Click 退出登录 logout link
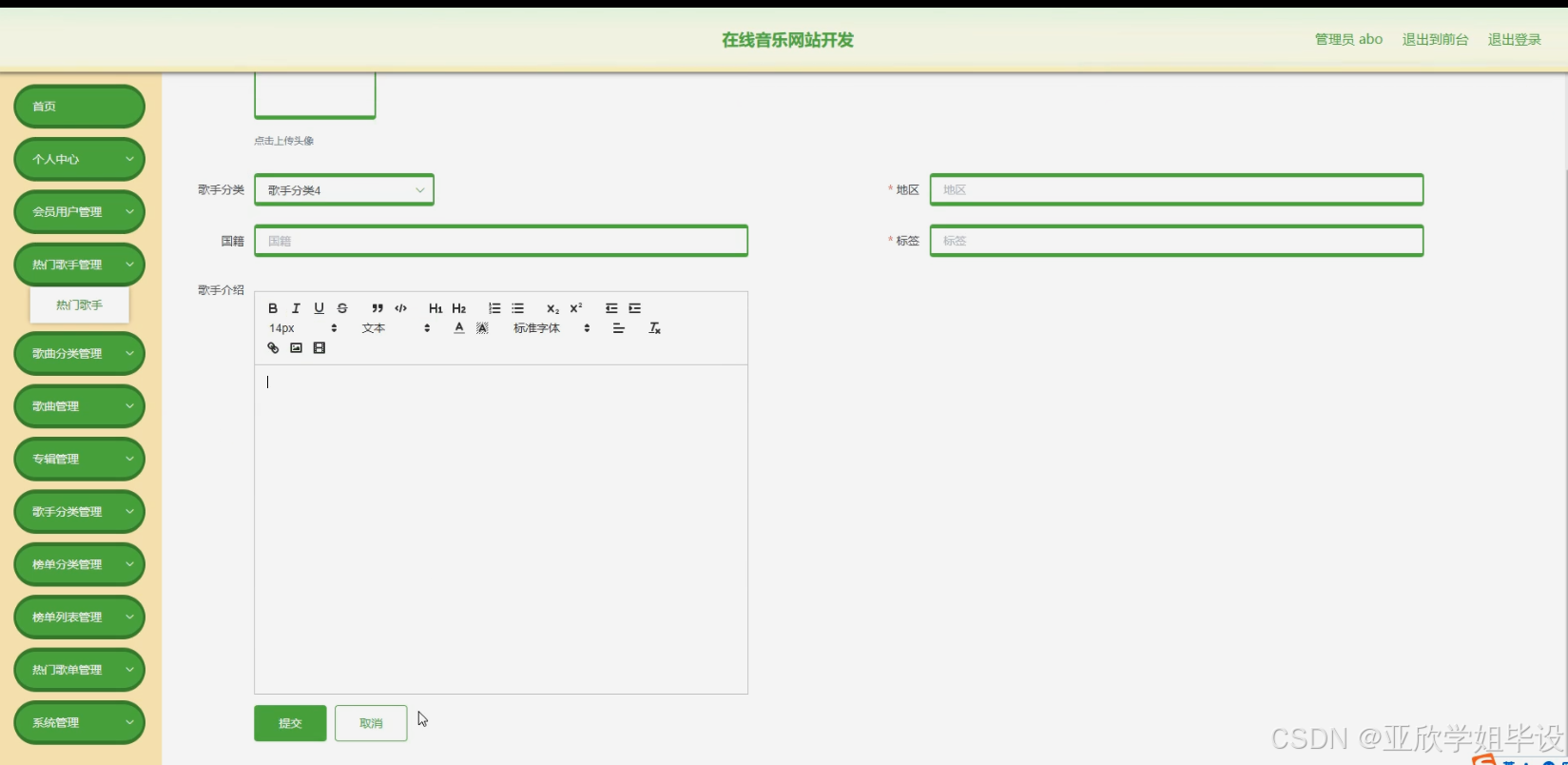The width and height of the screenshot is (1568, 765). pyautogui.click(x=1514, y=39)
